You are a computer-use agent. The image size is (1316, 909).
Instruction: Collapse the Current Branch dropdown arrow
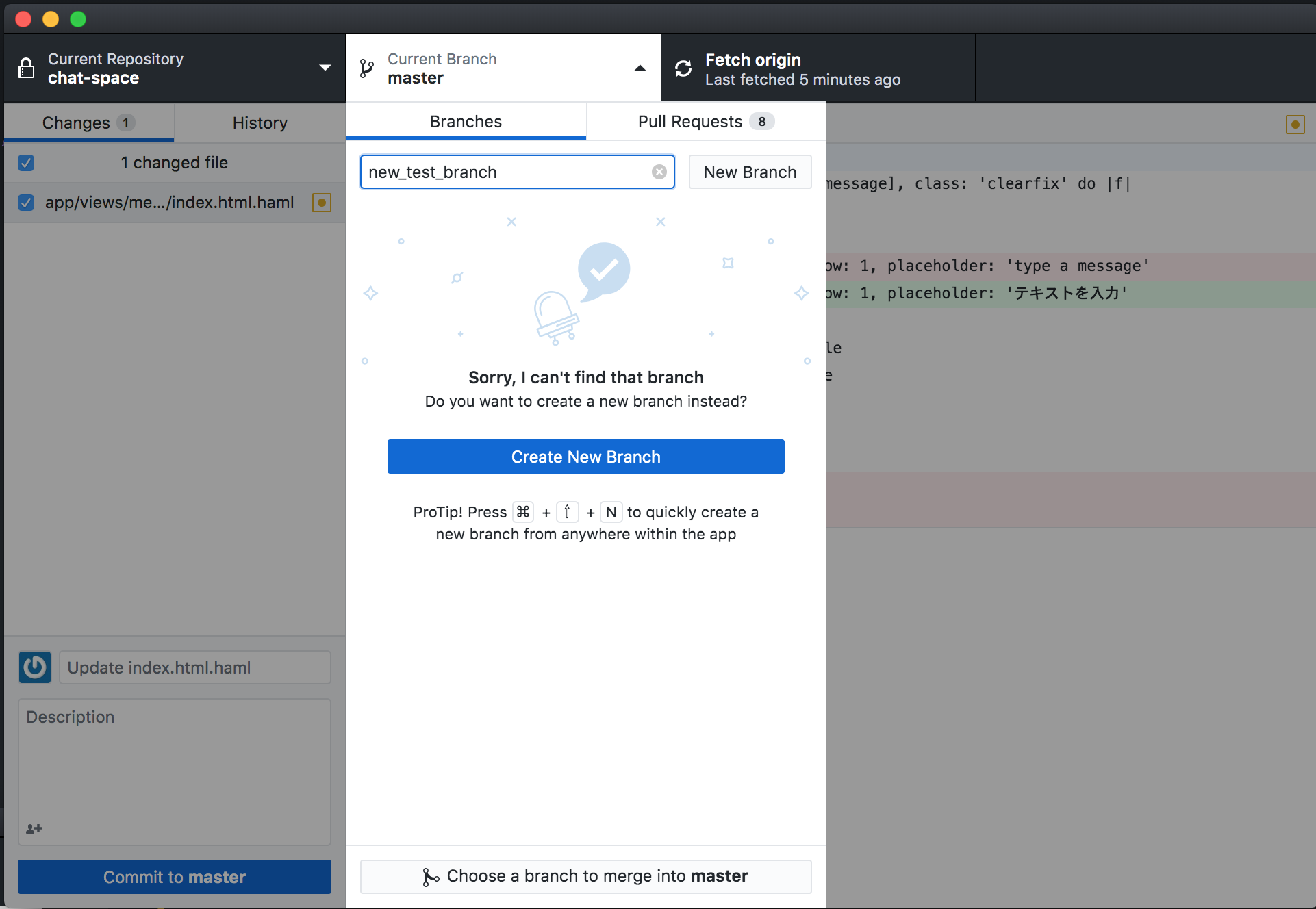pos(640,68)
